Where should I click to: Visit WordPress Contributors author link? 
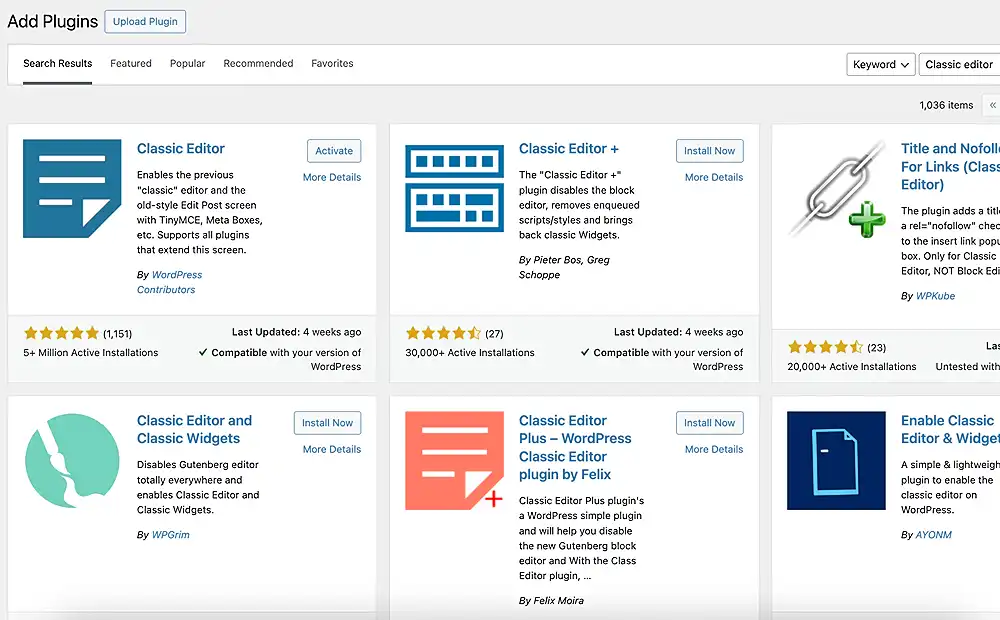click(170, 282)
